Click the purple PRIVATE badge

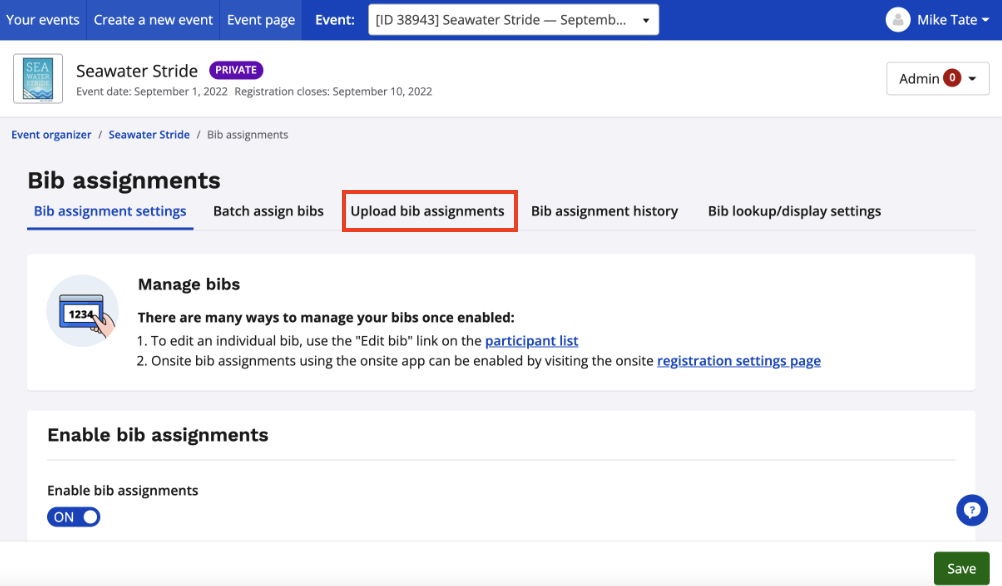pos(236,71)
